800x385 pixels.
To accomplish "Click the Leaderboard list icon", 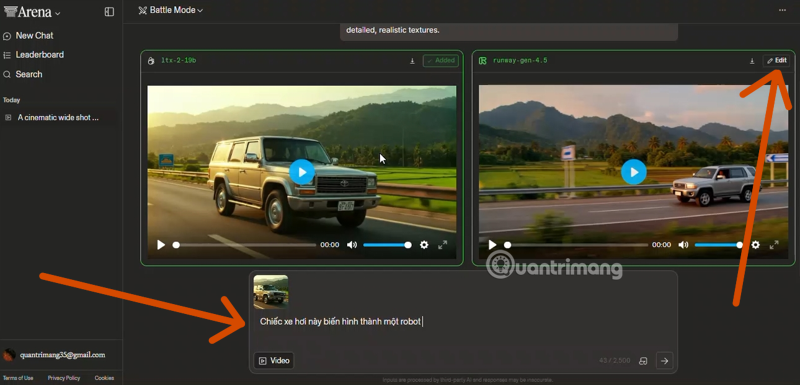I will 7,55.
